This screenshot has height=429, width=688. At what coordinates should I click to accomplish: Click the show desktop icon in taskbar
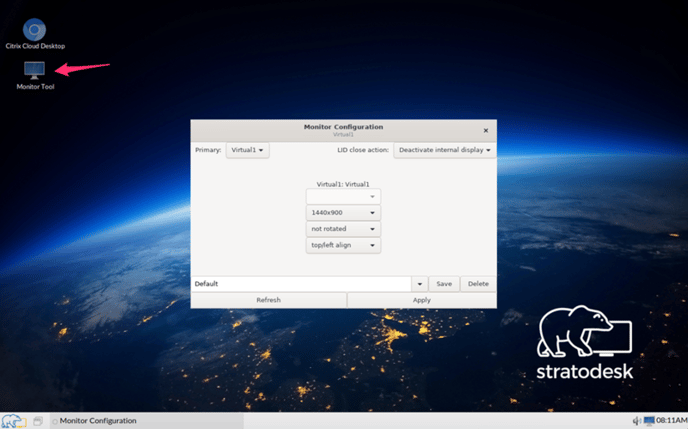tap(38, 421)
